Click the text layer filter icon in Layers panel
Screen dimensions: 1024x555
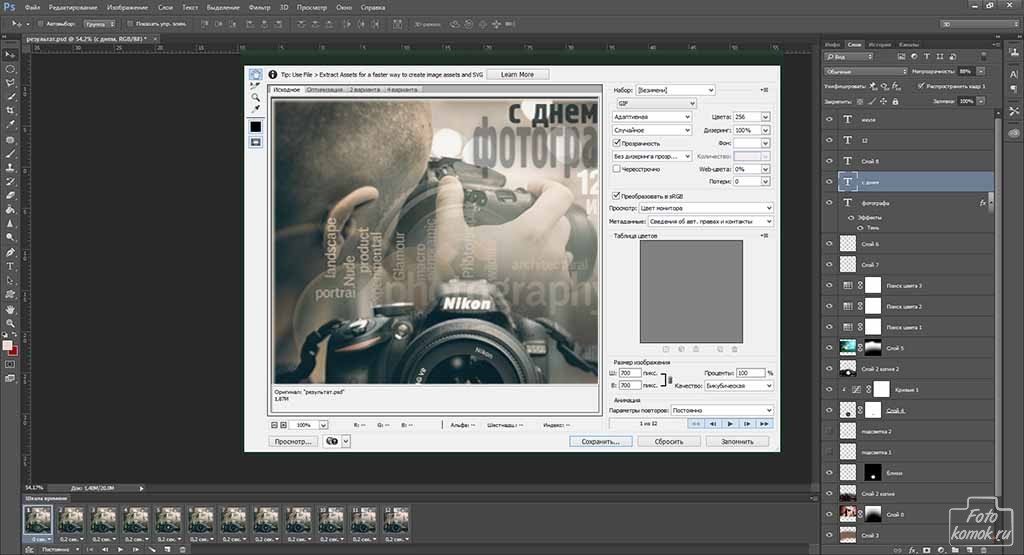(927, 57)
